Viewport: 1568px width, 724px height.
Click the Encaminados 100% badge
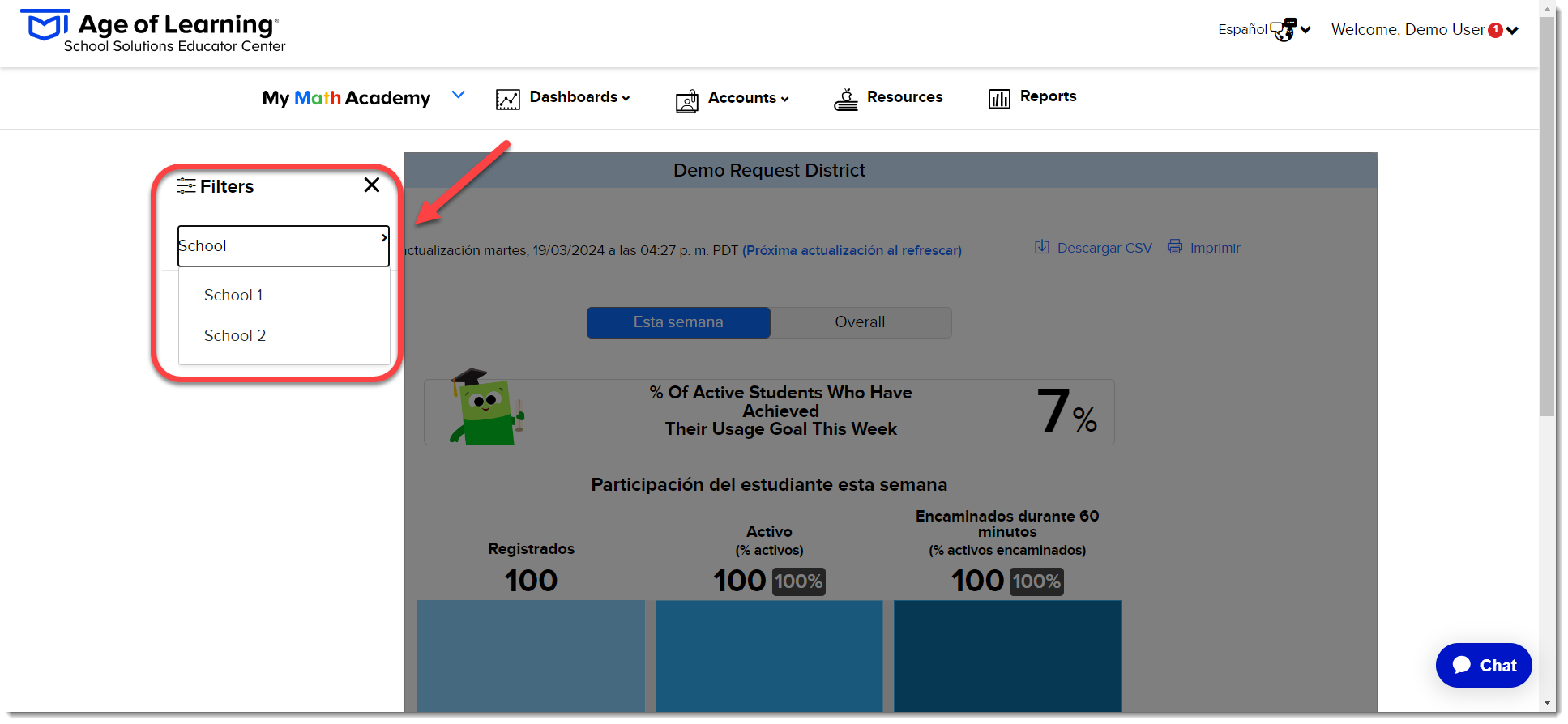pos(1036,581)
